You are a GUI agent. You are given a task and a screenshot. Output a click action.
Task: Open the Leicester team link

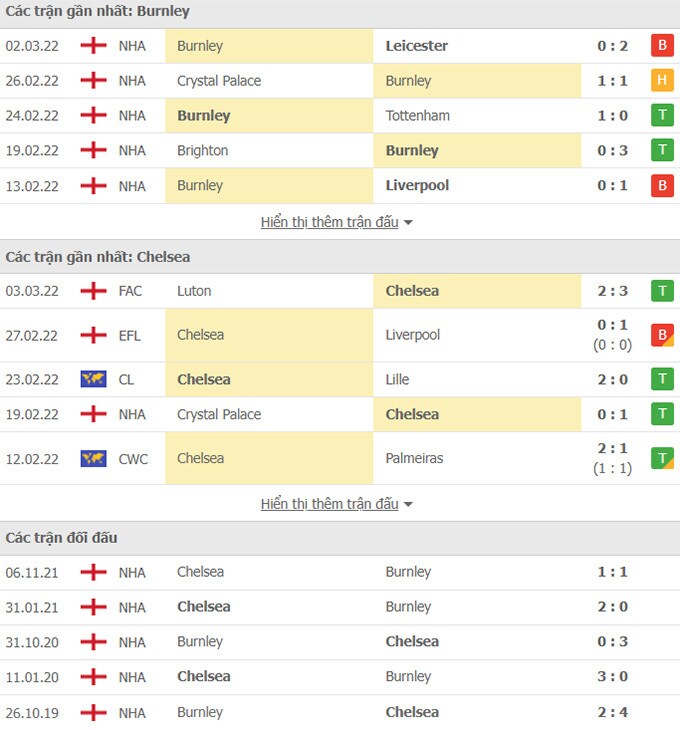[416, 45]
